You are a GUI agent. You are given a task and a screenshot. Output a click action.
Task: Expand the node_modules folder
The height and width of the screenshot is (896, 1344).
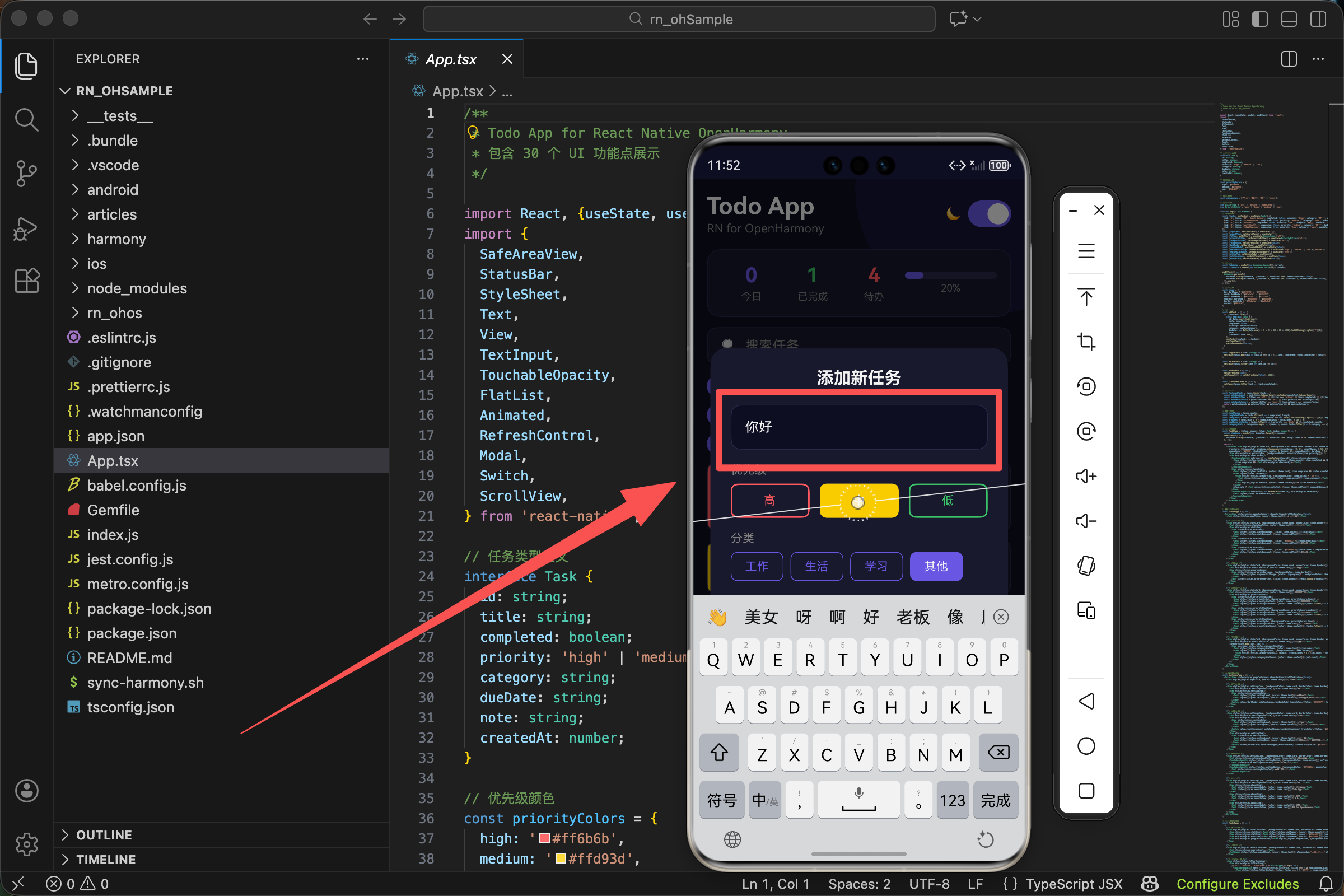point(137,288)
